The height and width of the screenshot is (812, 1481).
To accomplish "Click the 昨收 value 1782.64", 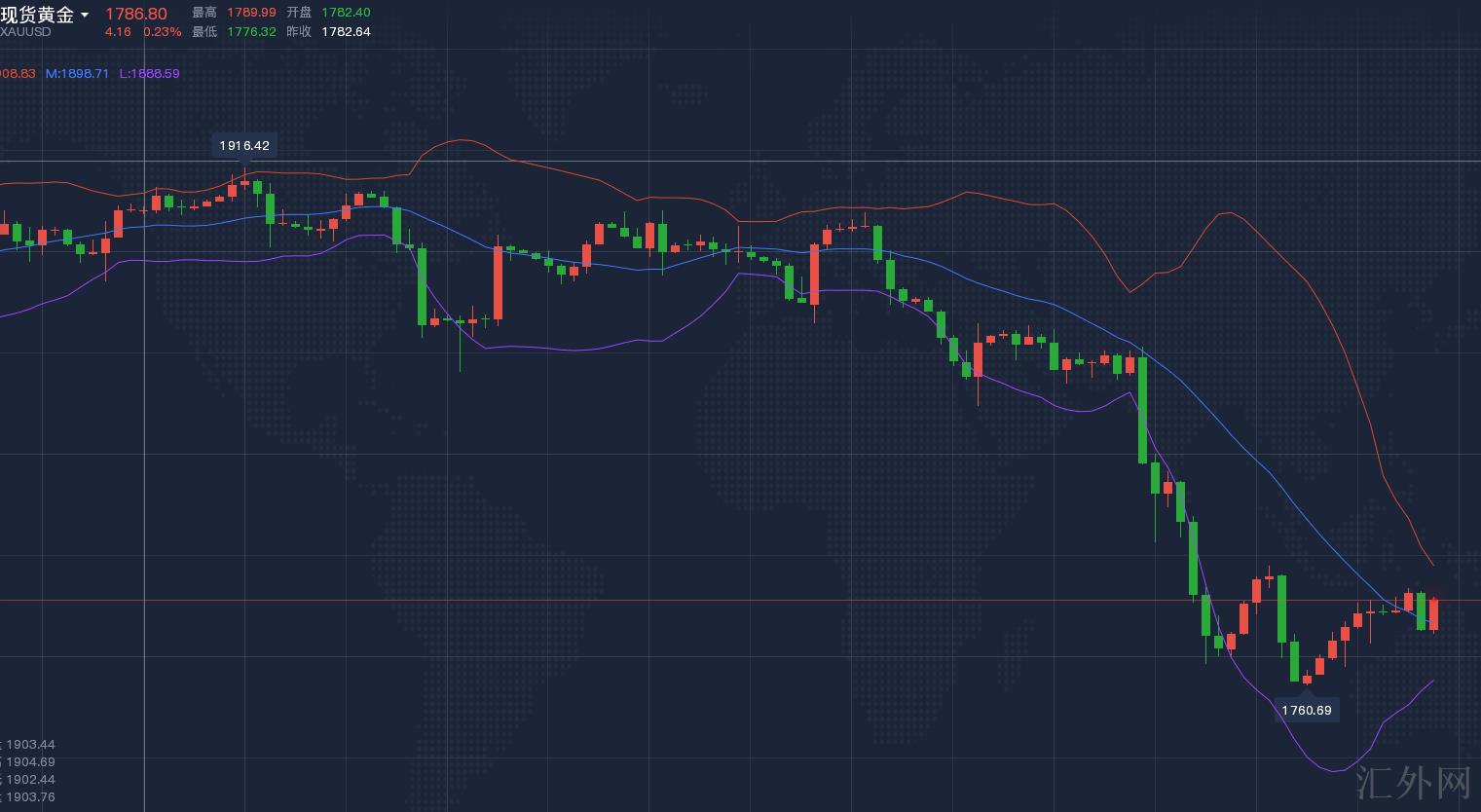I will 346,32.
